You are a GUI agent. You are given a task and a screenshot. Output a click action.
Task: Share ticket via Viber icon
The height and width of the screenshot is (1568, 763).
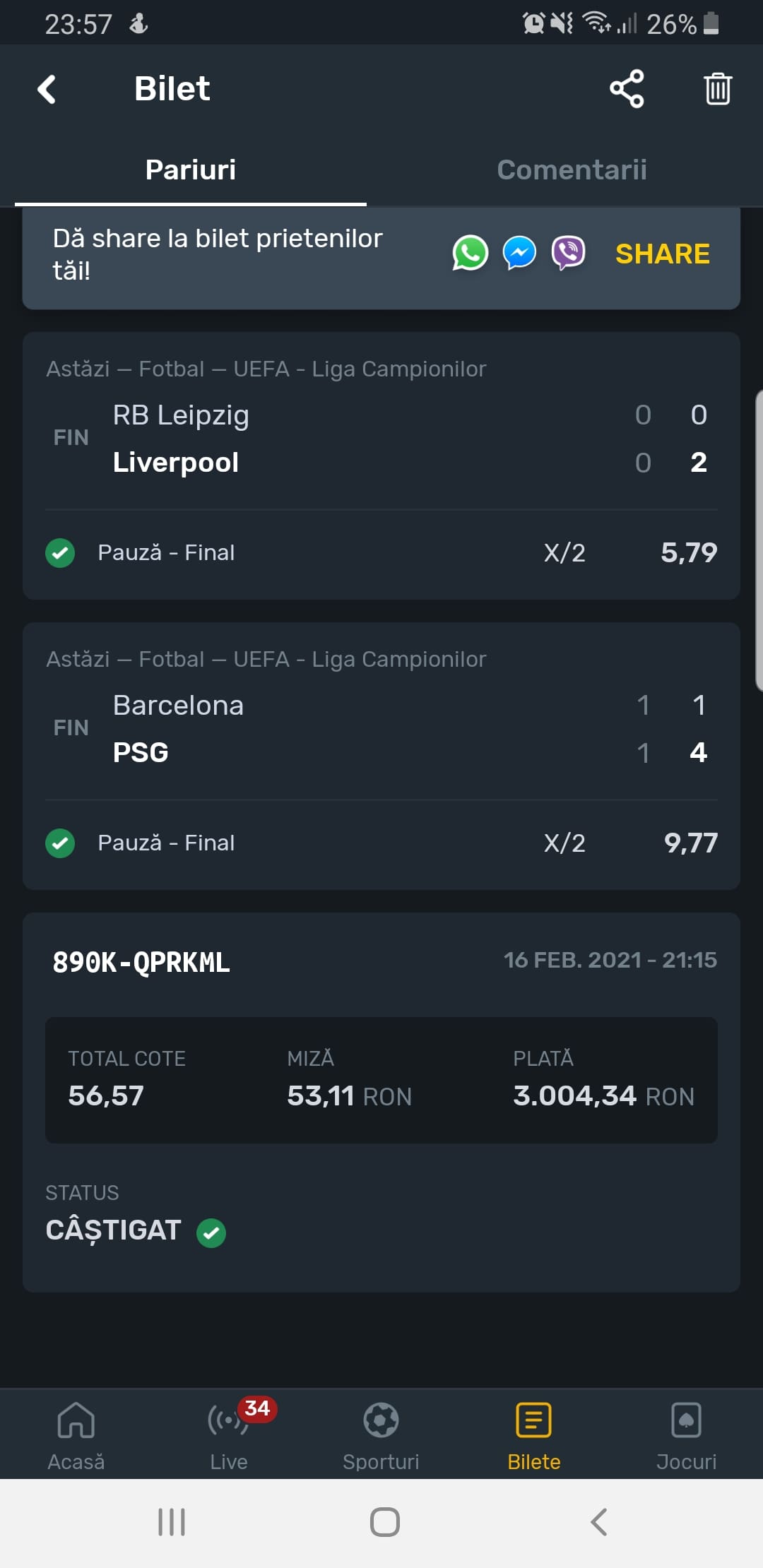[568, 253]
